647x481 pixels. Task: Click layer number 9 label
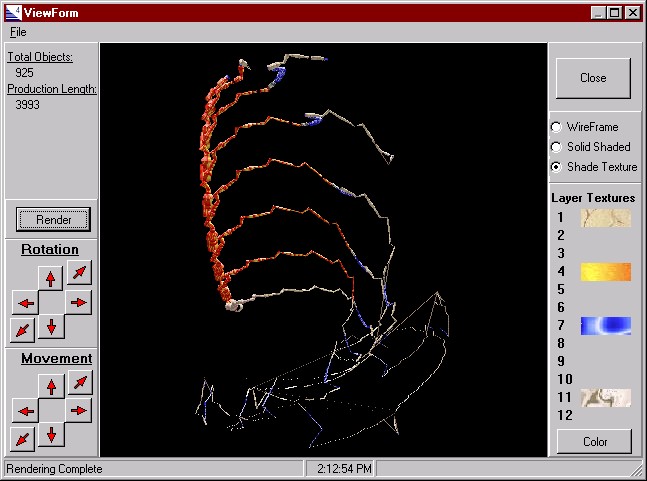pyautogui.click(x=561, y=361)
